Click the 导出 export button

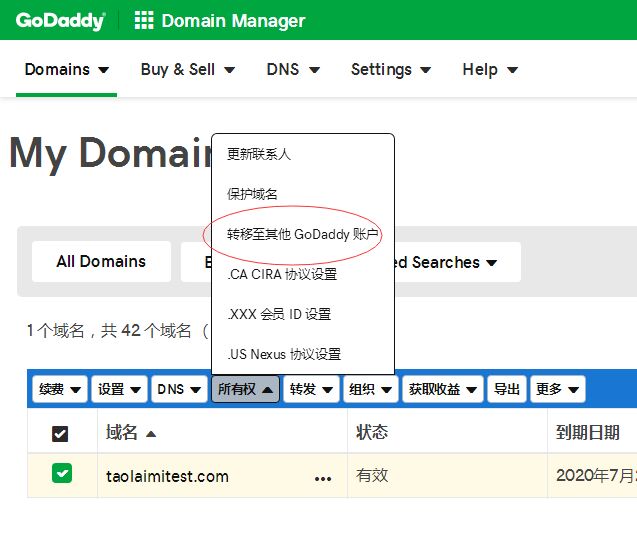[x=507, y=389]
